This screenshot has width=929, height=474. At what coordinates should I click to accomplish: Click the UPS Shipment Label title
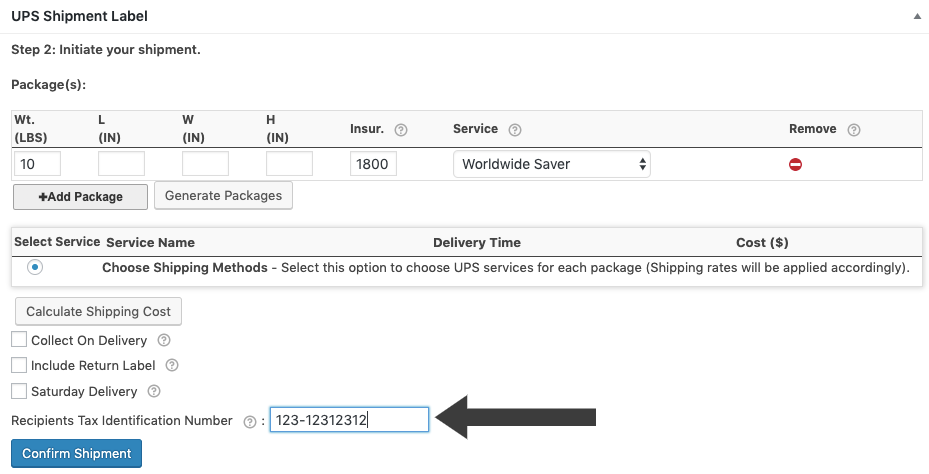79,16
